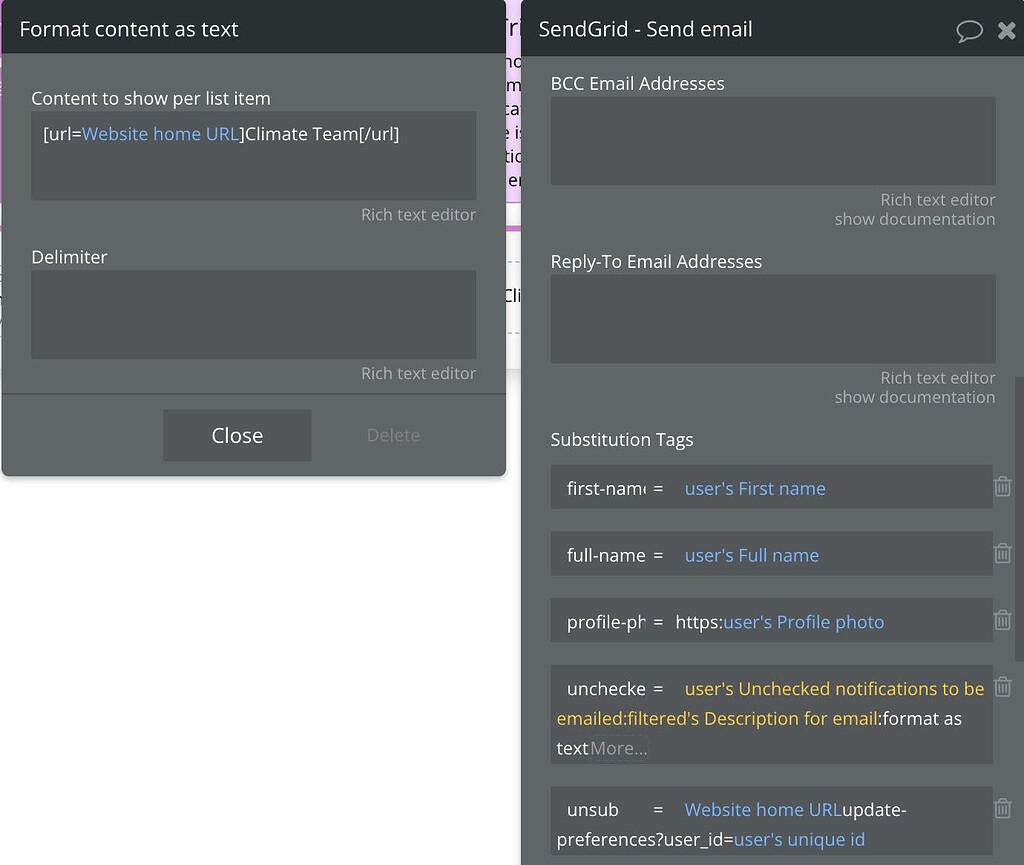Show documentation below BCC Email Addresses

914,218
